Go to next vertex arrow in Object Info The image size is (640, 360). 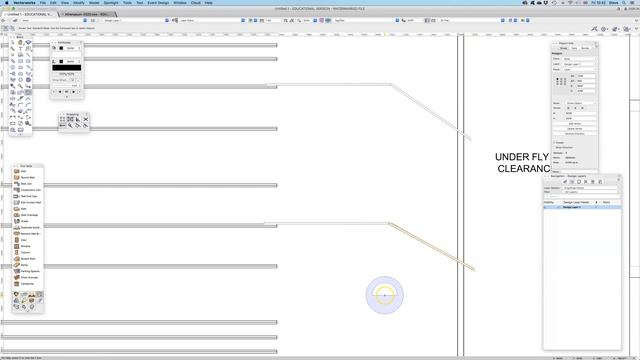point(582,108)
